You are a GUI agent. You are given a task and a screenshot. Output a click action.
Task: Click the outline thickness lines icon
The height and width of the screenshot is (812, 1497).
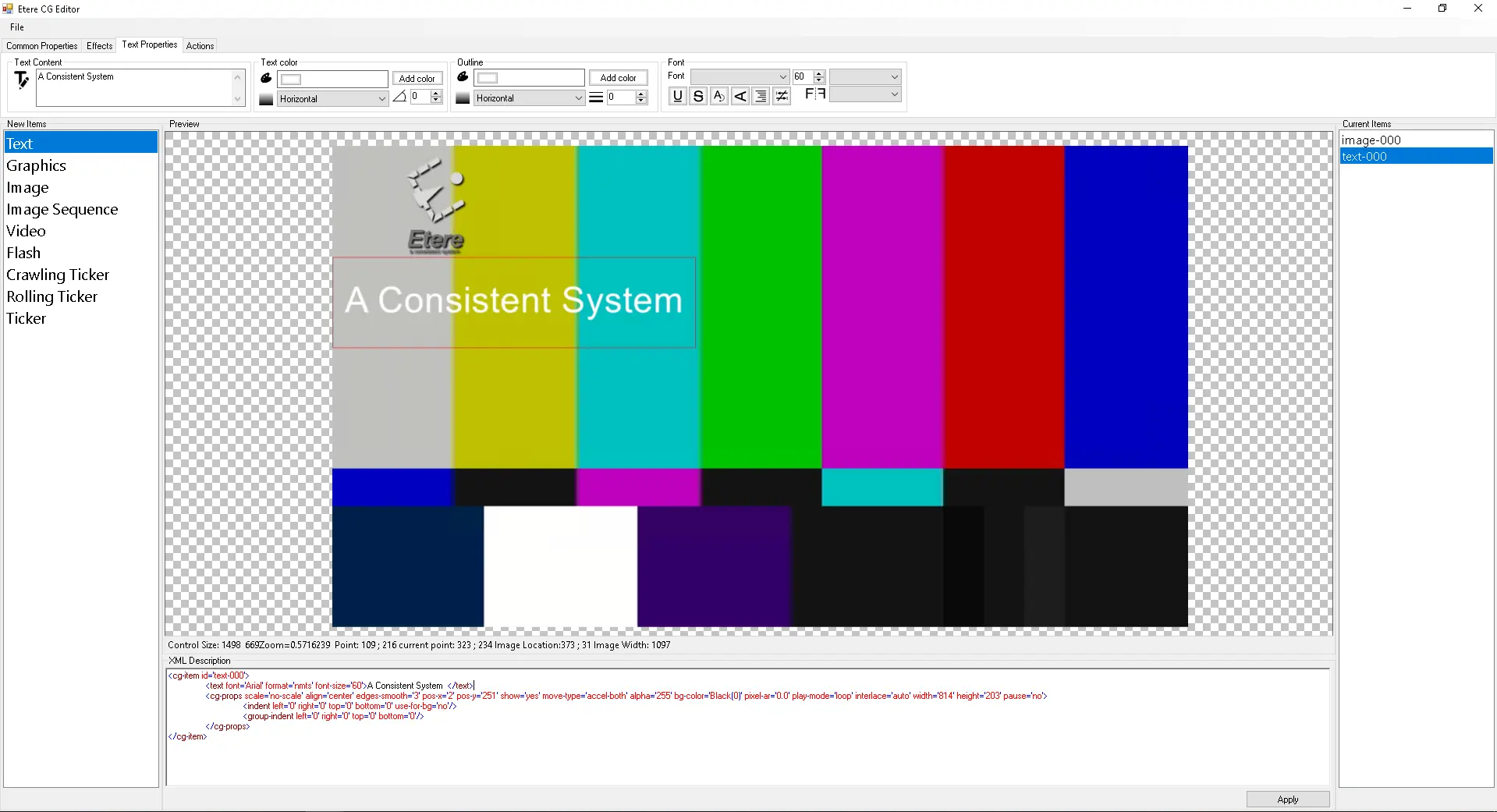pyautogui.click(x=596, y=98)
